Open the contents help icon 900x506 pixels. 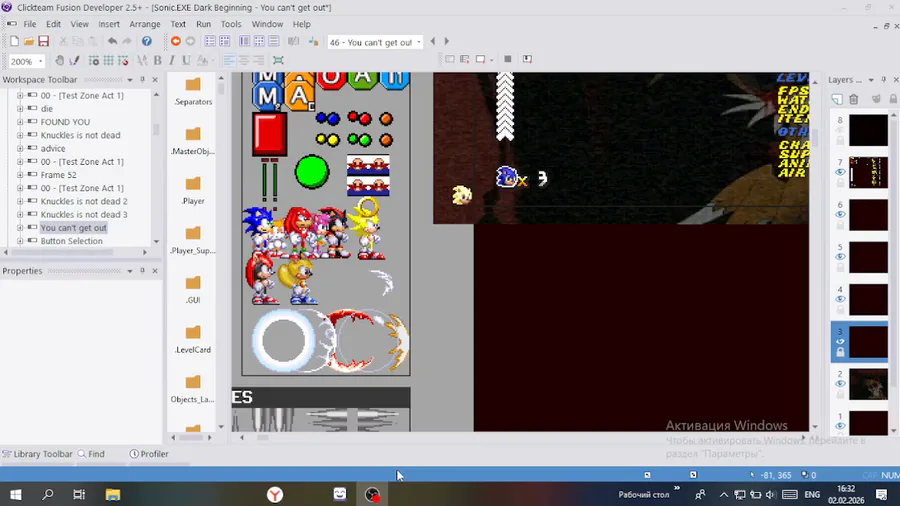click(x=147, y=41)
